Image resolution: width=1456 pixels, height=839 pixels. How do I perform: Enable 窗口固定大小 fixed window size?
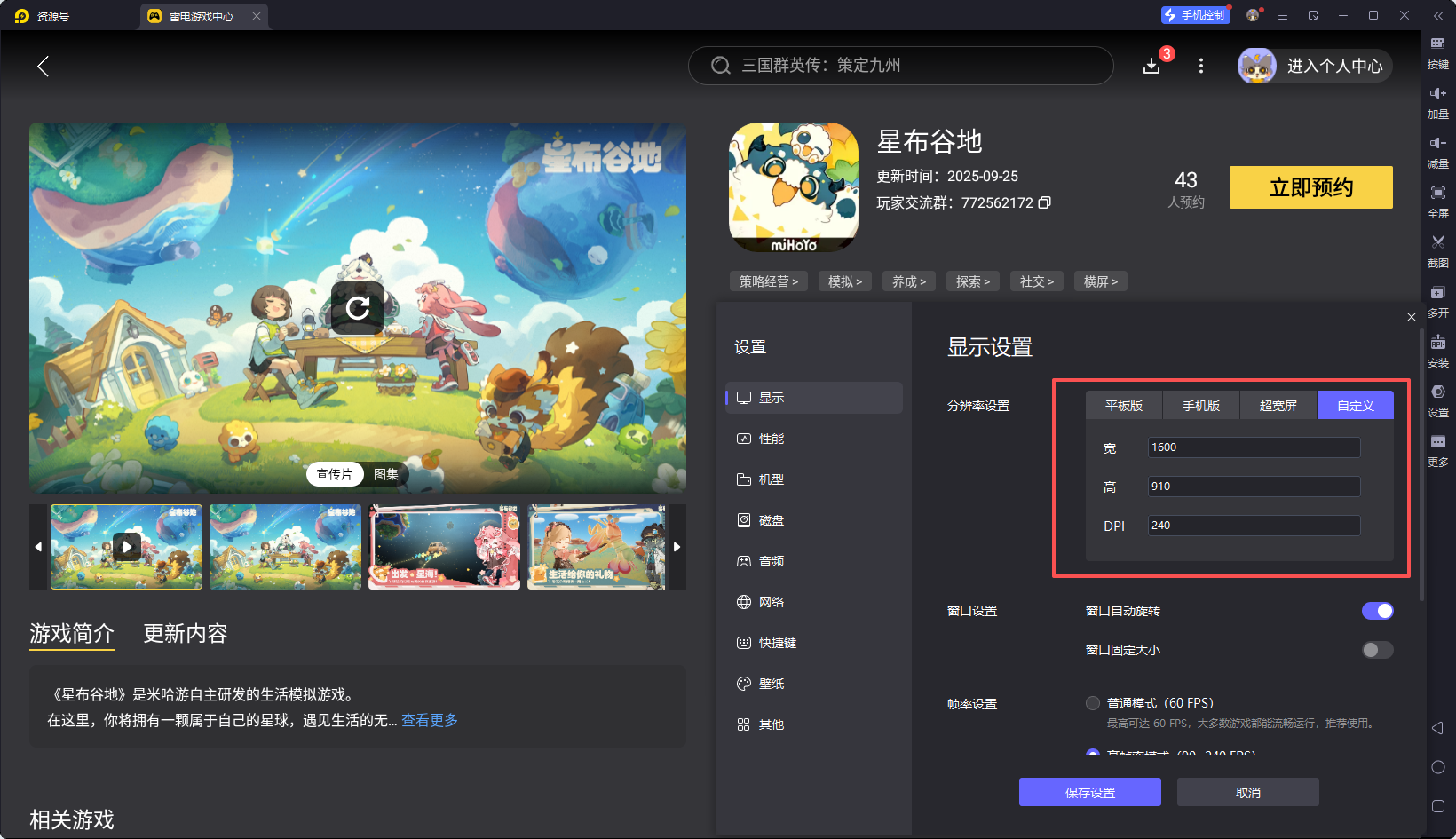click(1377, 649)
